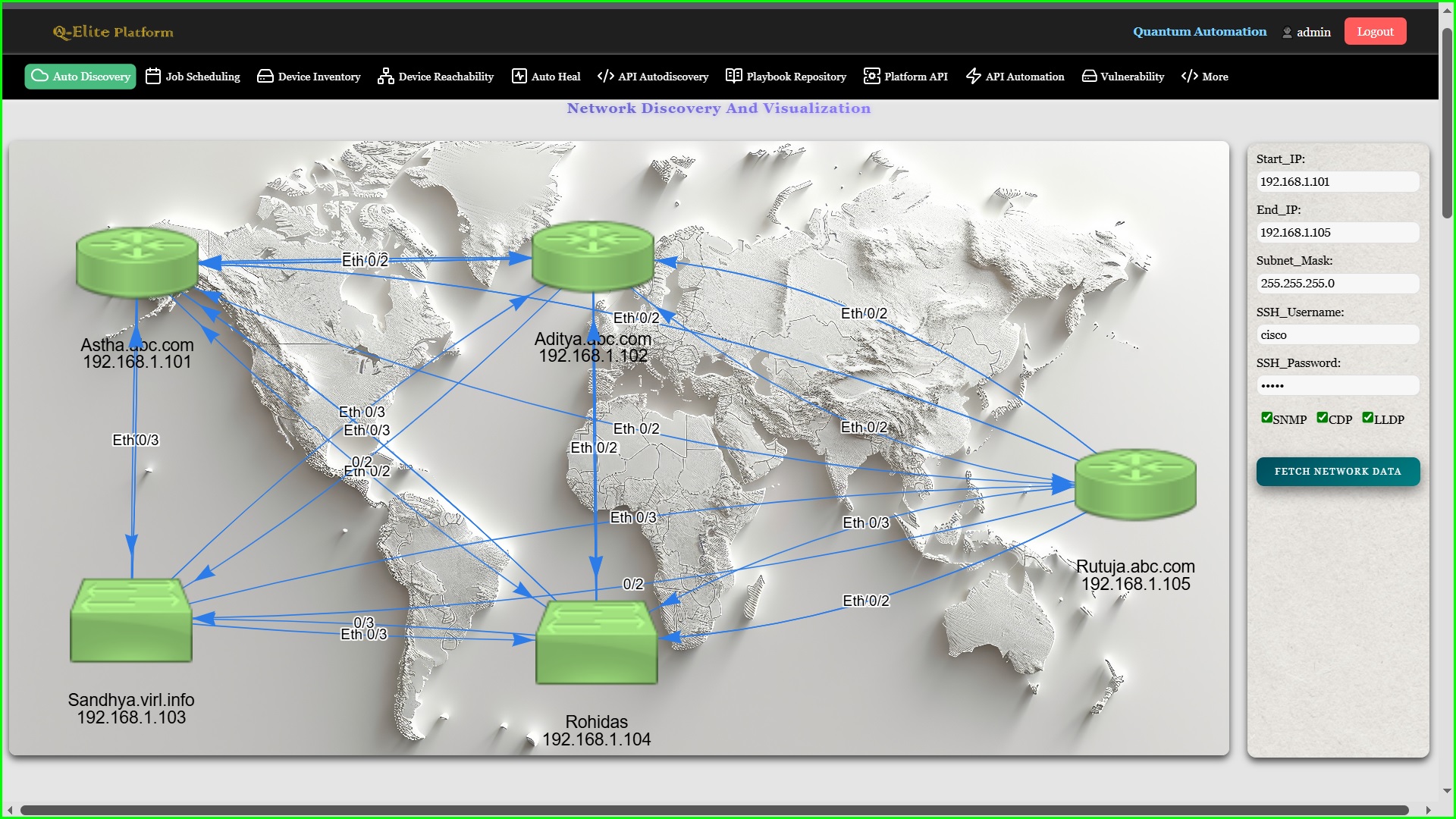The image size is (1456, 819).
Task: Click the horizontal scrollbar right arrow
Action: [x=1429, y=810]
